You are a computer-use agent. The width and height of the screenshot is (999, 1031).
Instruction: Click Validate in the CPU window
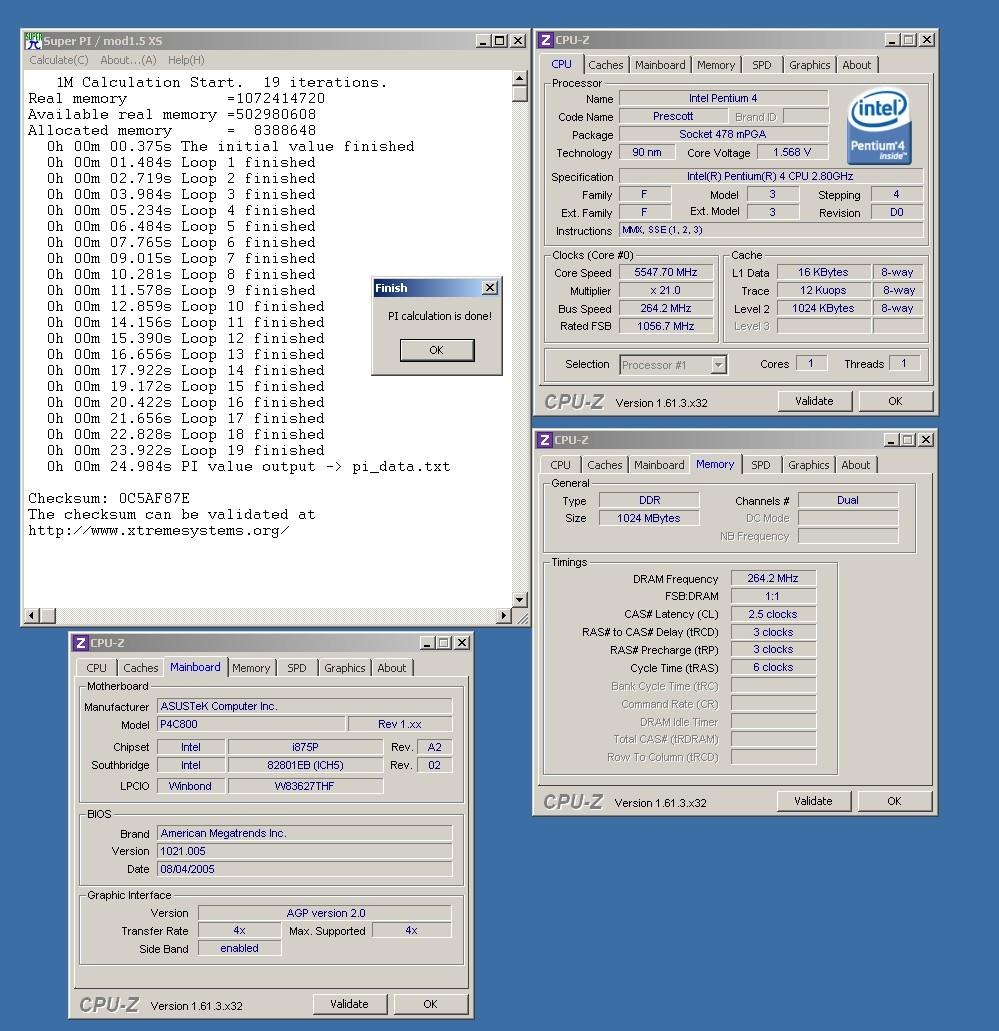[x=814, y=401]
